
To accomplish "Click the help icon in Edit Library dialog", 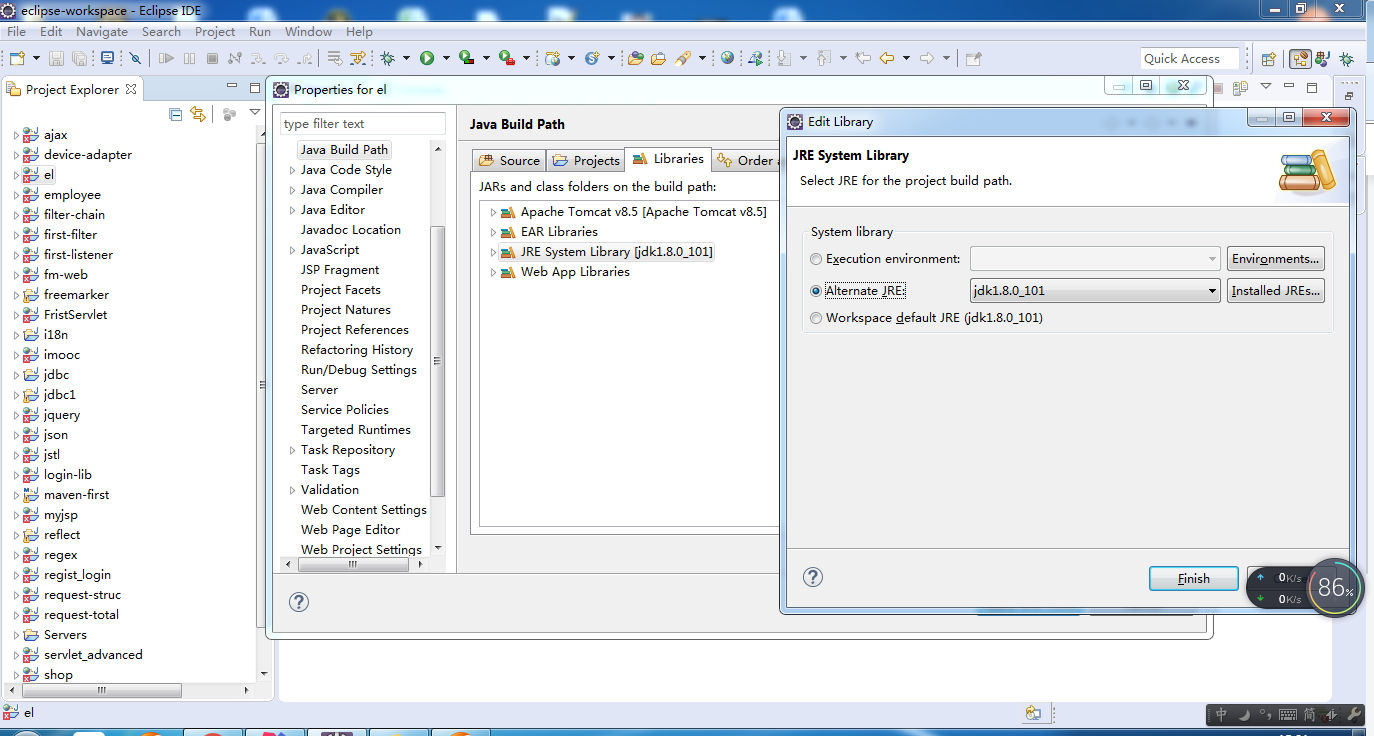I will 813,577.
